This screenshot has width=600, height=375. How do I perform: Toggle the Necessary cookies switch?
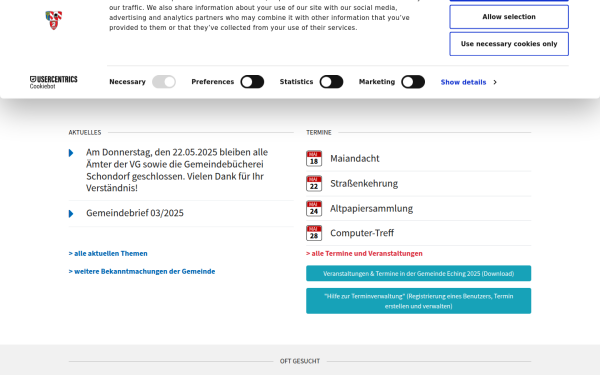(x=164, y=82)
